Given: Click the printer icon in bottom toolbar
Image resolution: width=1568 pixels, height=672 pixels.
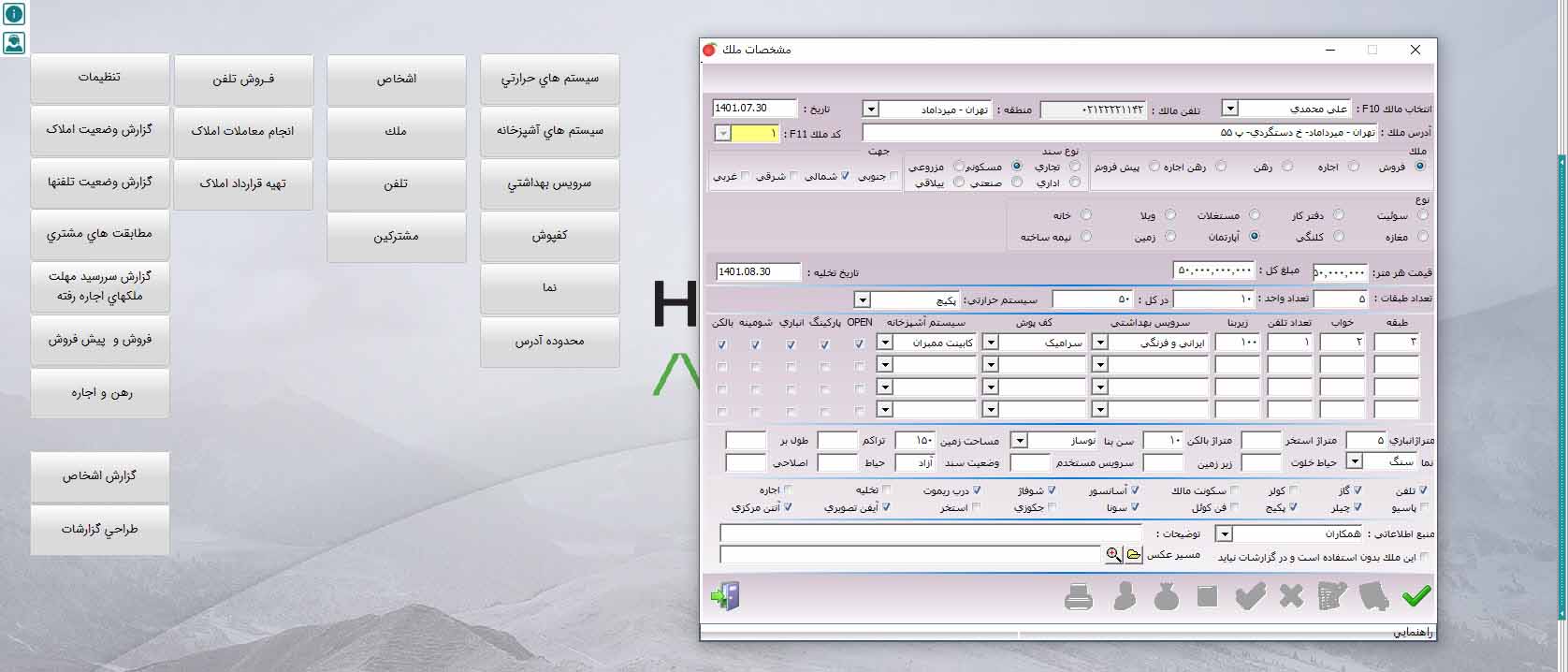Looking at the screenshot, I should point(1079,597).
